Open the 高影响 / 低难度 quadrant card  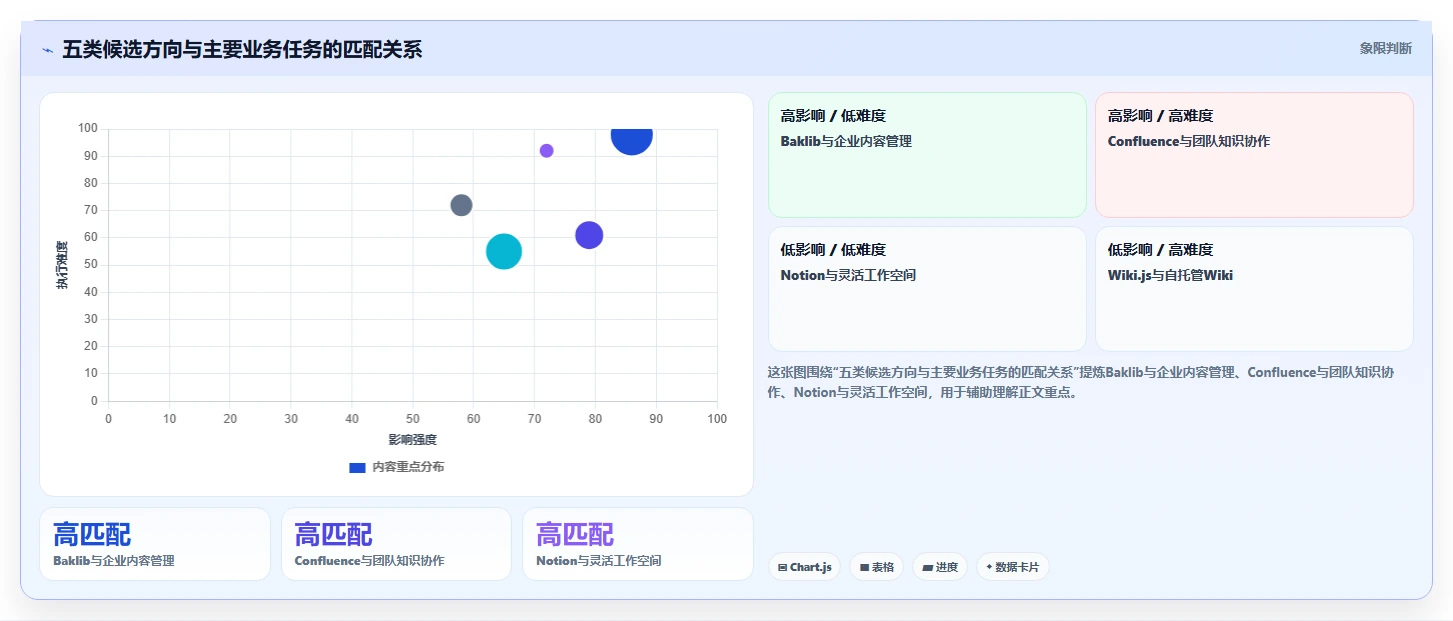tap(927, 155)
